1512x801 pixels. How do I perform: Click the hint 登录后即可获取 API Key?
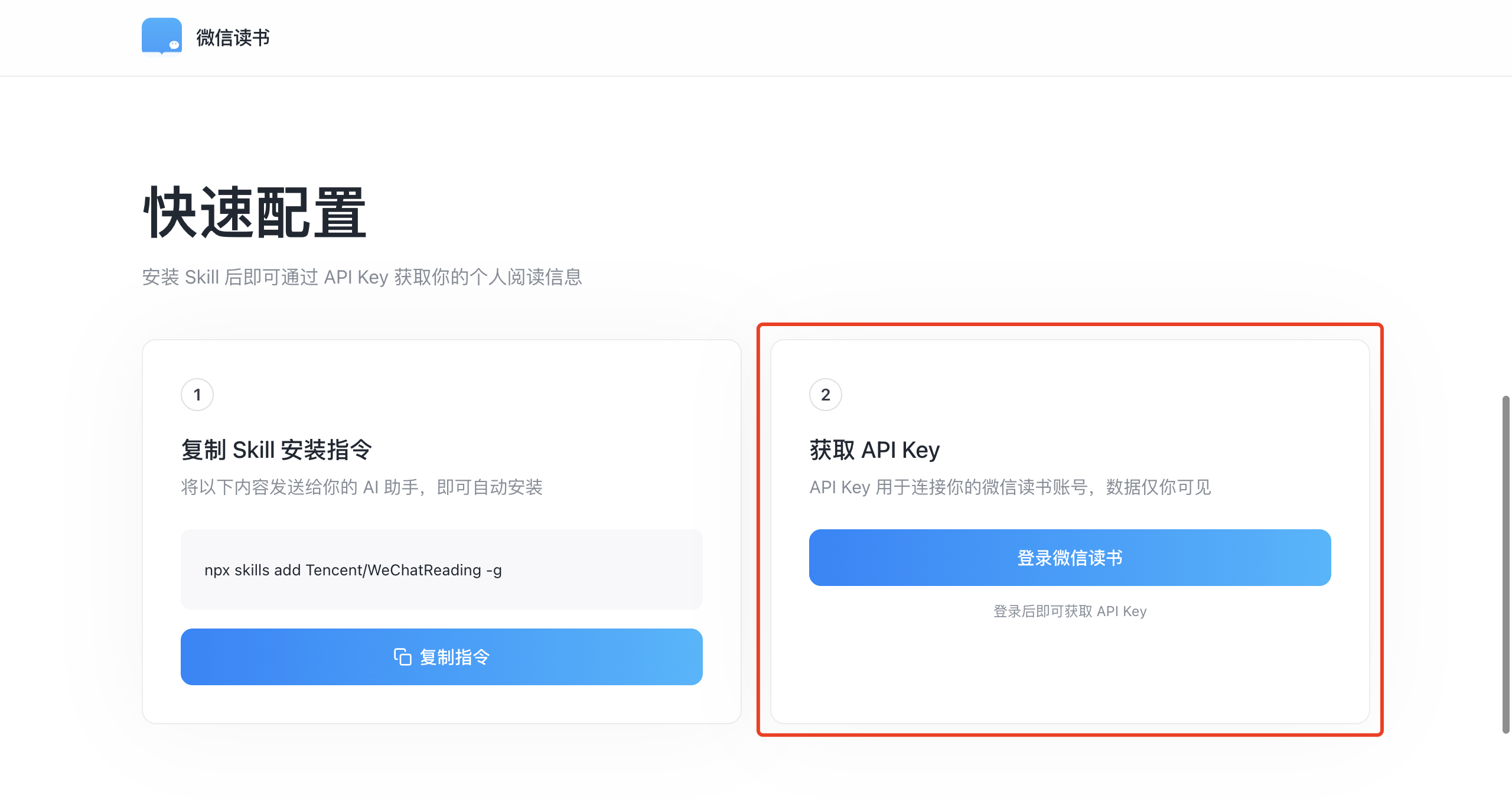click(1070, 611)
